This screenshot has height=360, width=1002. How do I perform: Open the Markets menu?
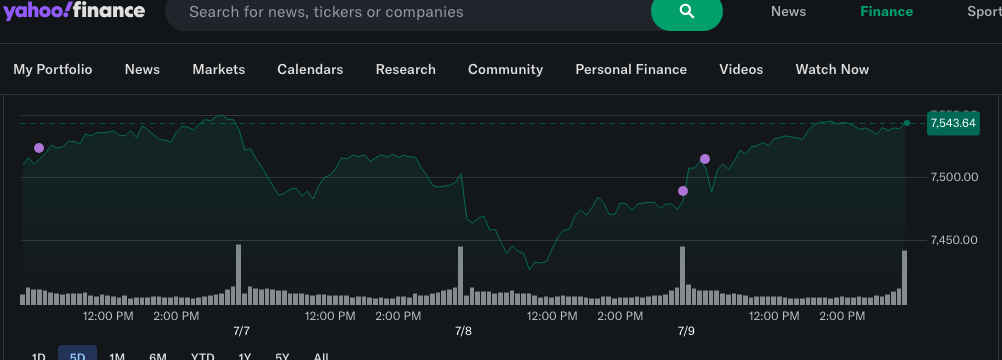click(x=219, y=69)
